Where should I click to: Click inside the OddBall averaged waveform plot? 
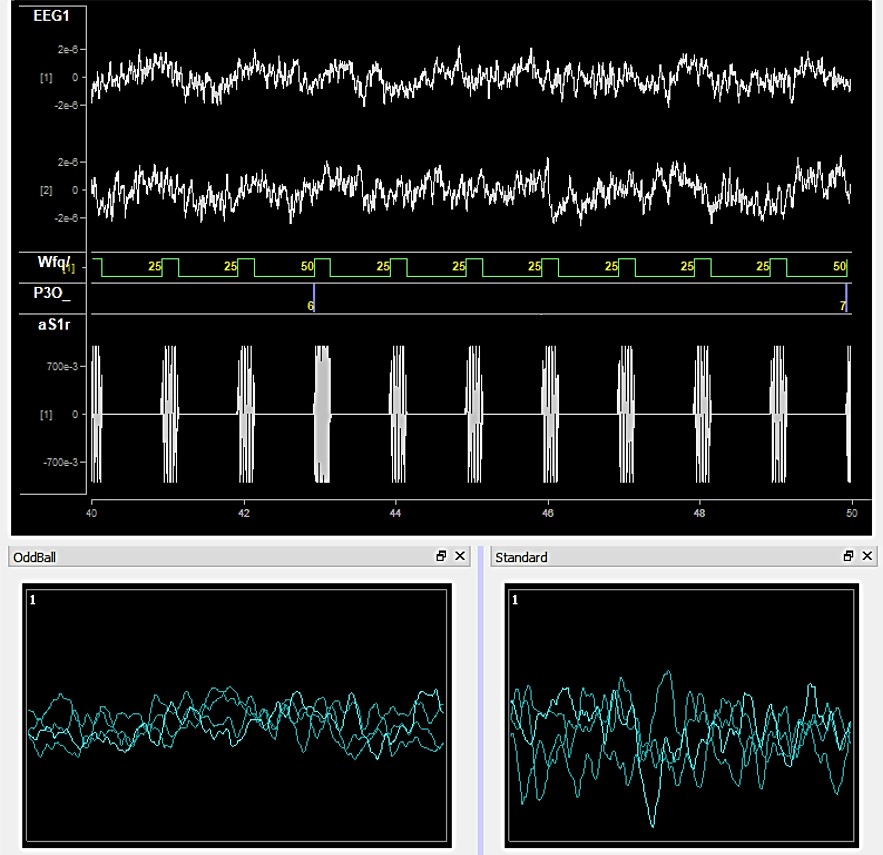(x=236, y=716)
